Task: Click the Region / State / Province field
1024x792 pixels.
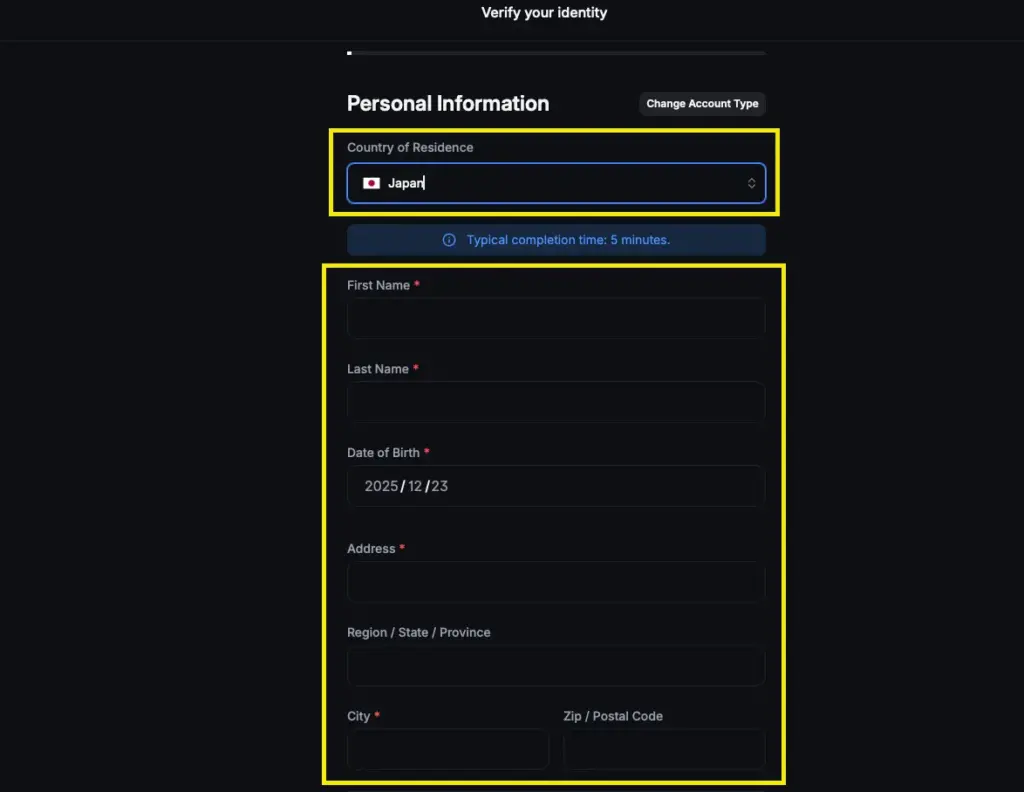Action: pyautogui.click(x=555, y=666)
